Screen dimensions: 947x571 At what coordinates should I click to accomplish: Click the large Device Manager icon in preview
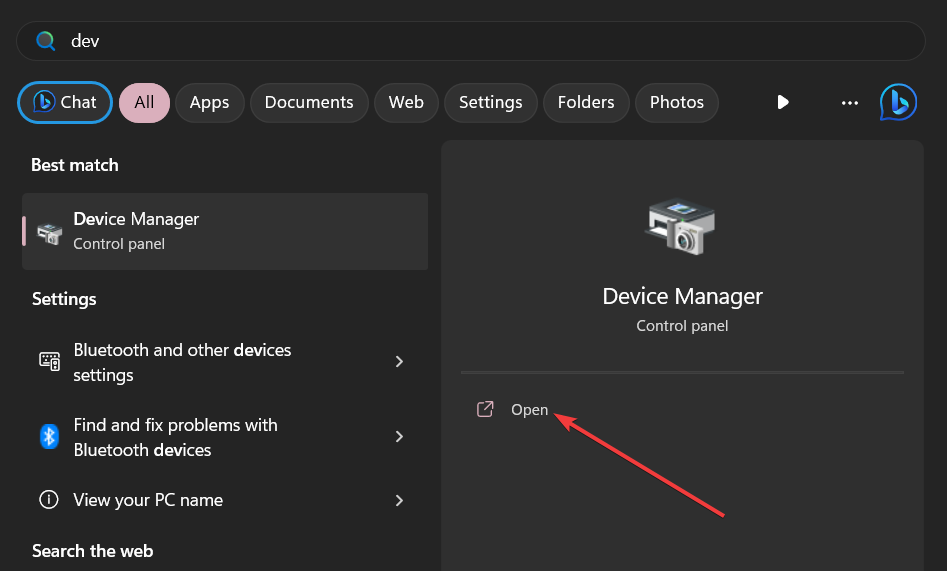[682, 226]
